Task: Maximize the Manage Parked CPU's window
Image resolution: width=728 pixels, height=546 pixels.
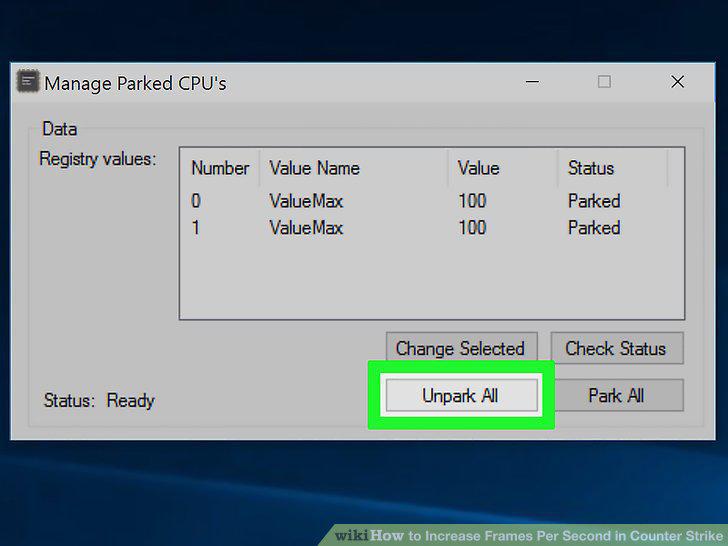Action: click(604, 82)
